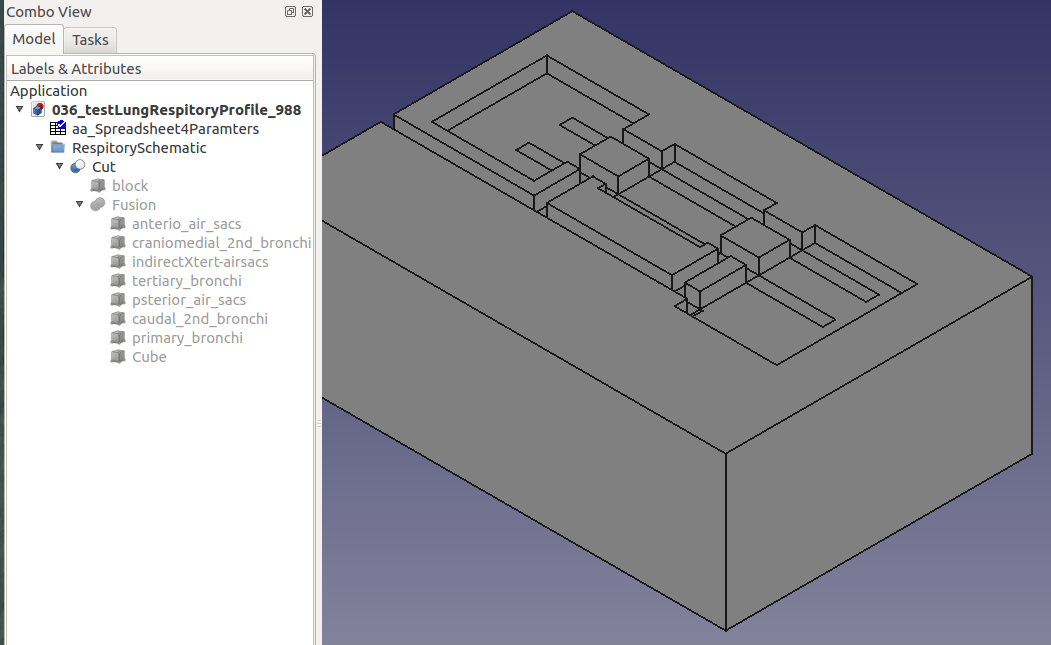Image resolution: width=1051 pixels, height=645 pixels.
Task: Close the Combo View panel
Action: (x=307, y=12)
